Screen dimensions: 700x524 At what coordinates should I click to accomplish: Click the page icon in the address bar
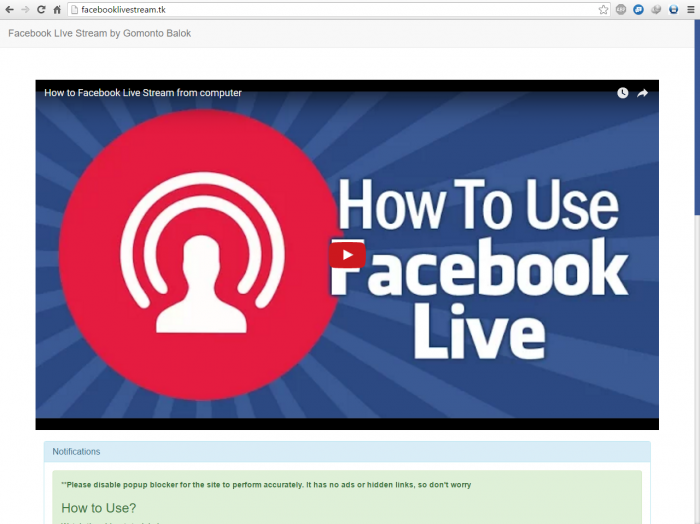click(75, 9)
